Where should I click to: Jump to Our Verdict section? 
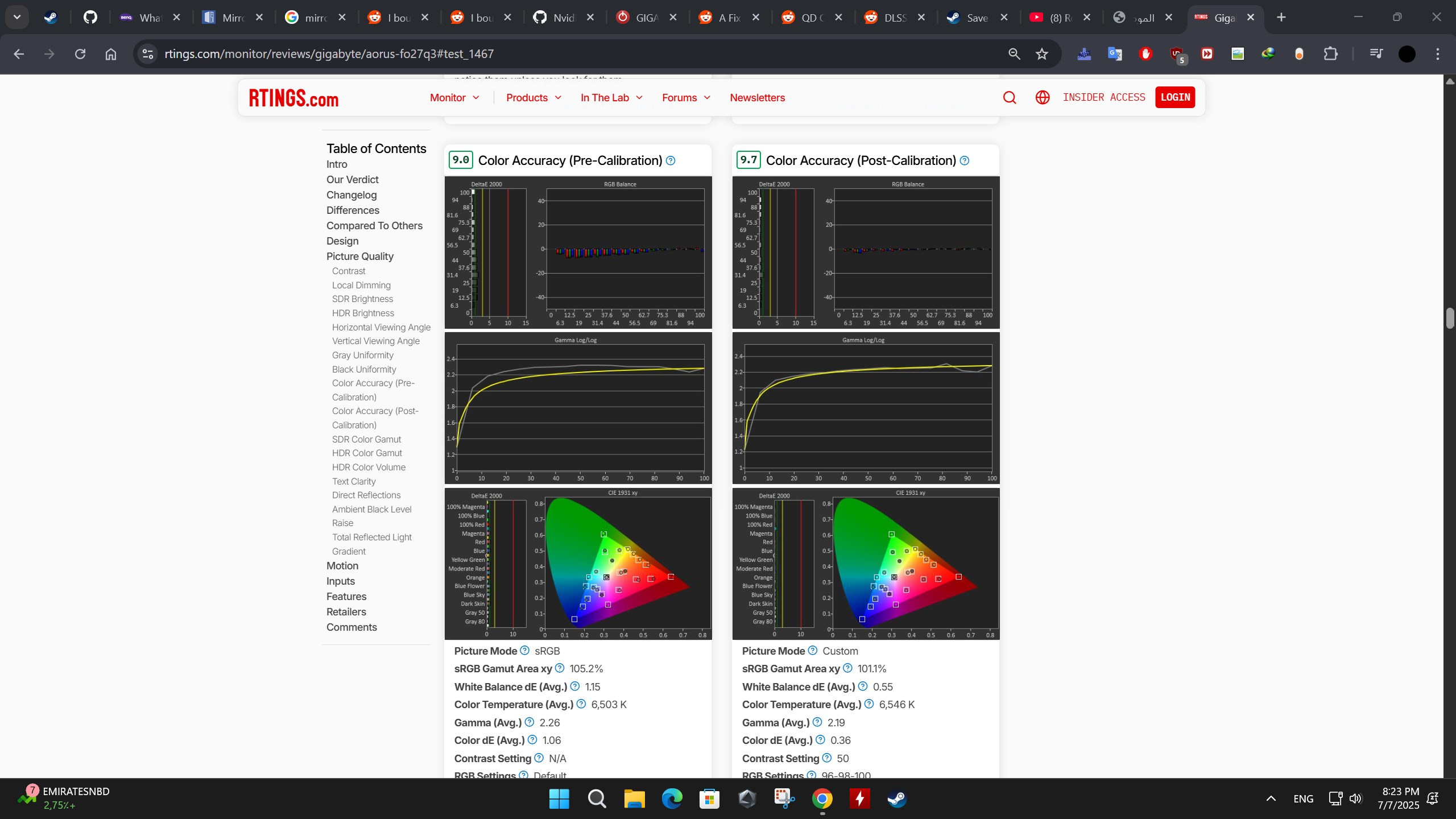click(352, 180)
